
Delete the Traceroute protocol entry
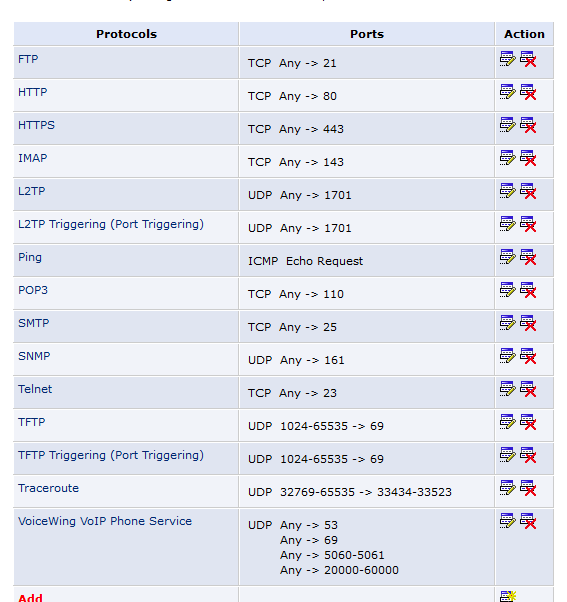528,488
